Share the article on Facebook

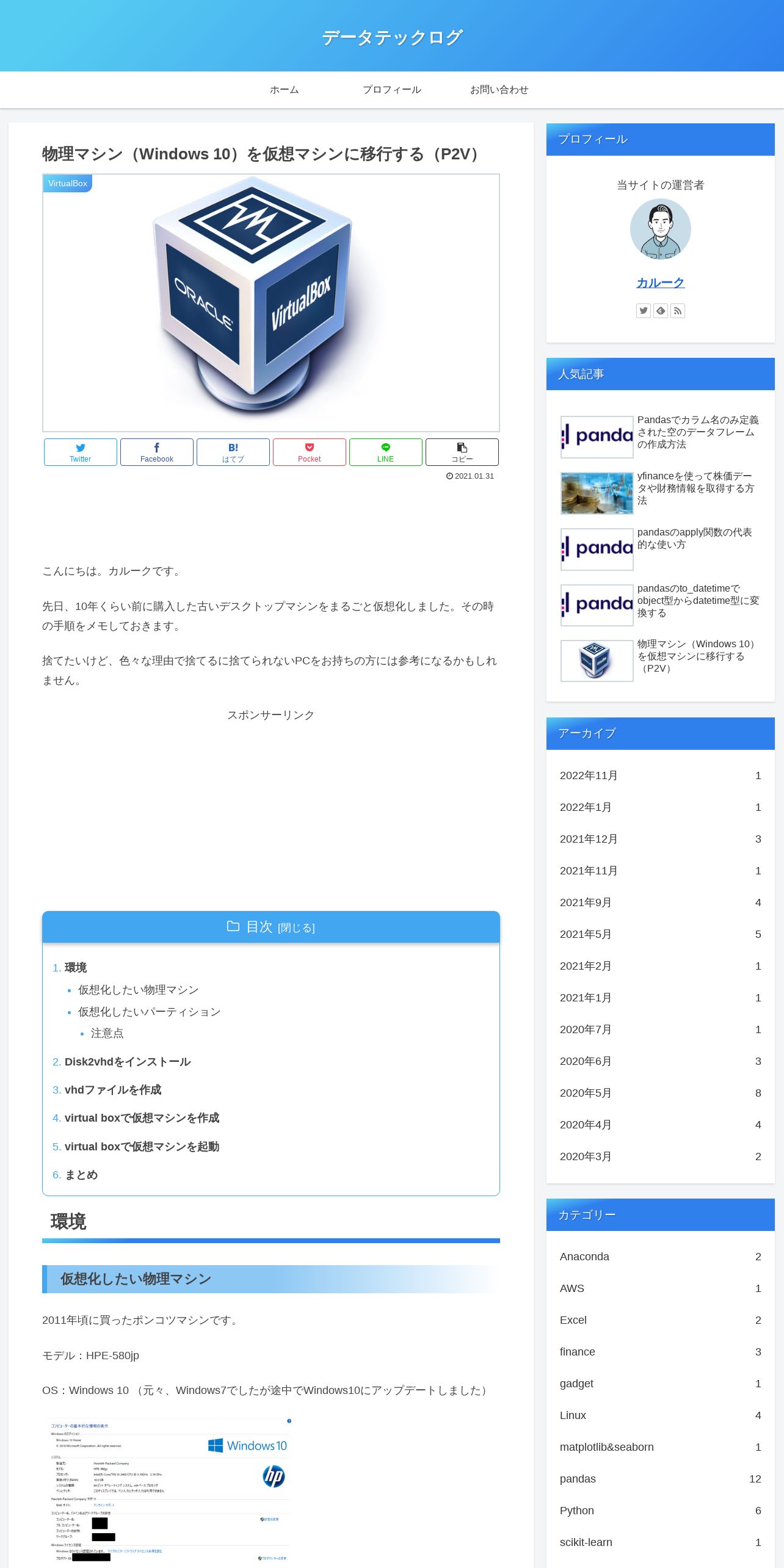(x=157, y=452)
